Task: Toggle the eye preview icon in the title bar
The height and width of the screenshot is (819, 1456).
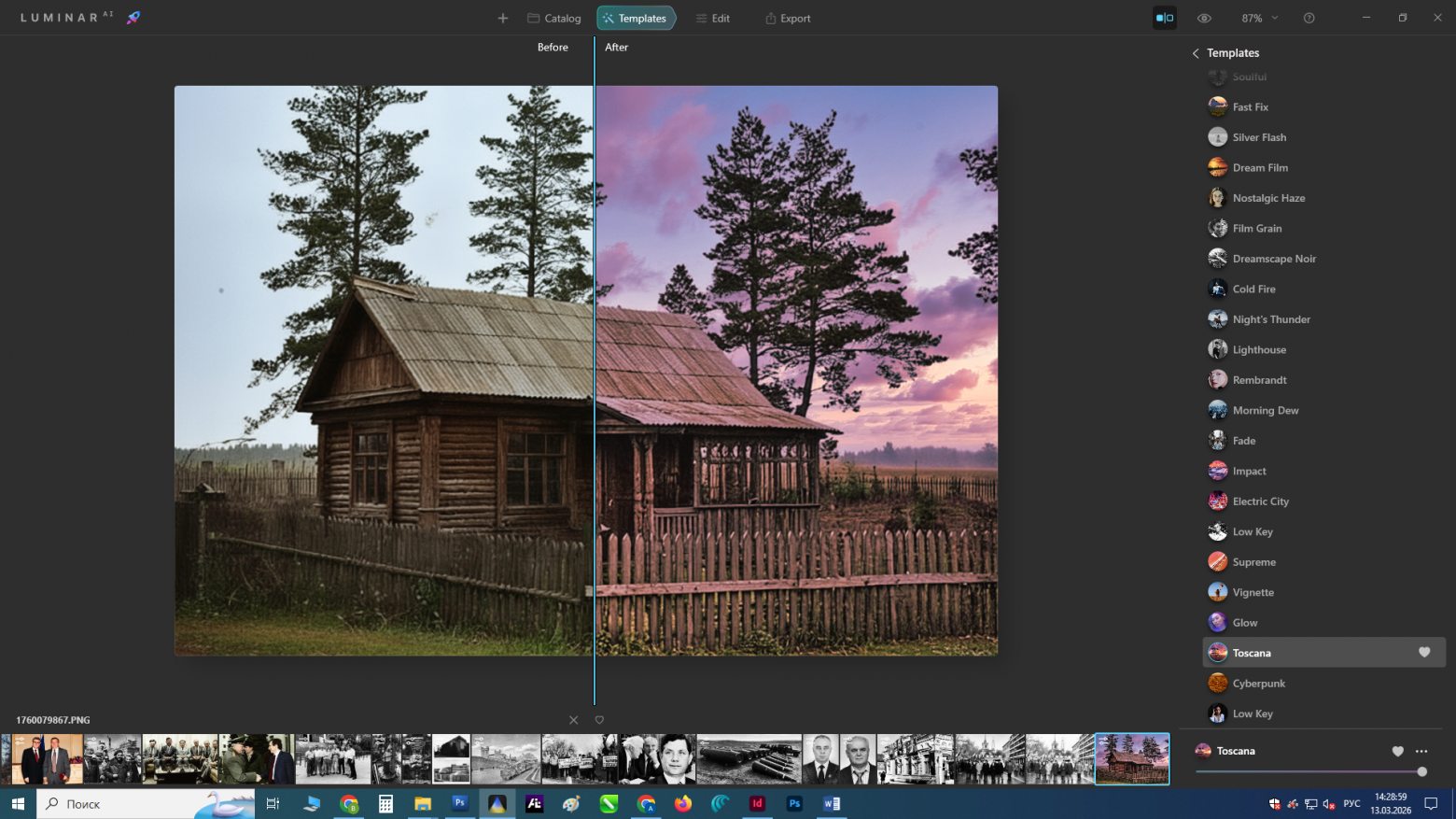Action: coord(1204,18)
